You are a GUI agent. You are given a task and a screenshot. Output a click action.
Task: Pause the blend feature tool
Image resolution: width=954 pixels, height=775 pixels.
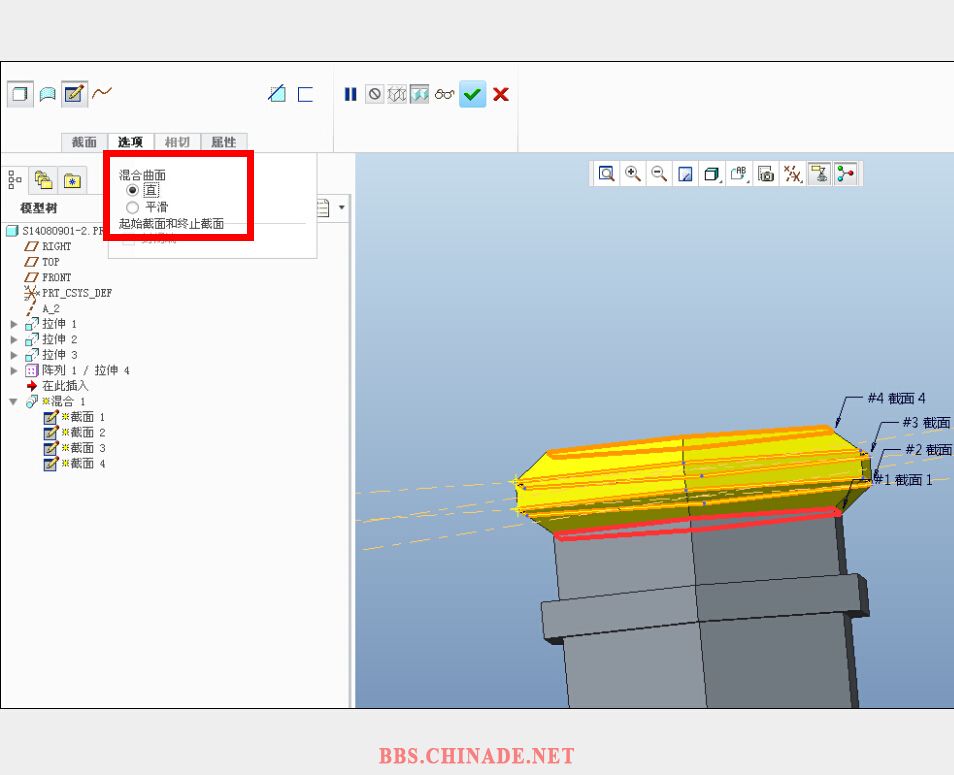tap(350, 94)
